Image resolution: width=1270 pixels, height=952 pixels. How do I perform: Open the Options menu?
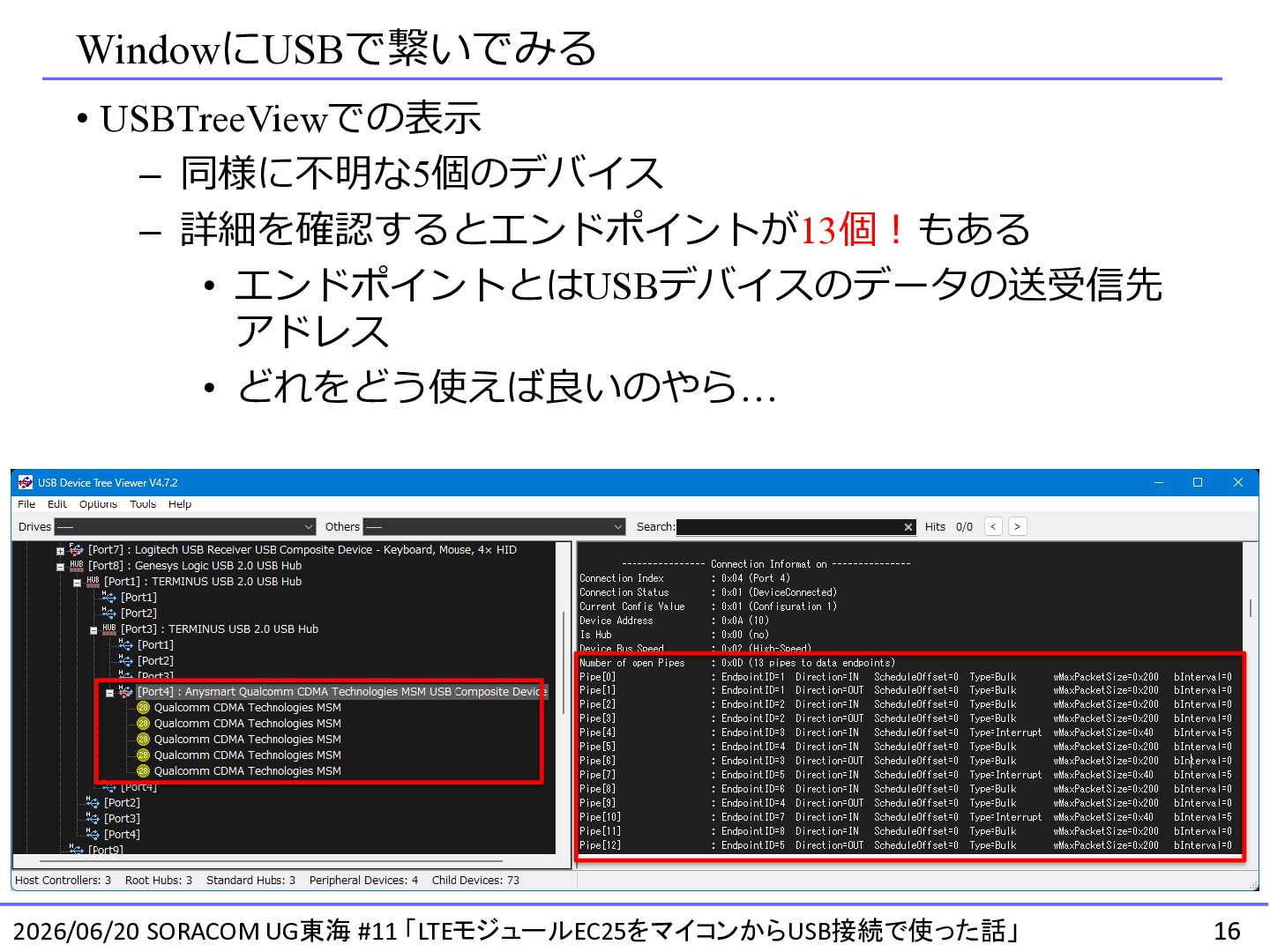pyautogui.click(x=98, y=504)
